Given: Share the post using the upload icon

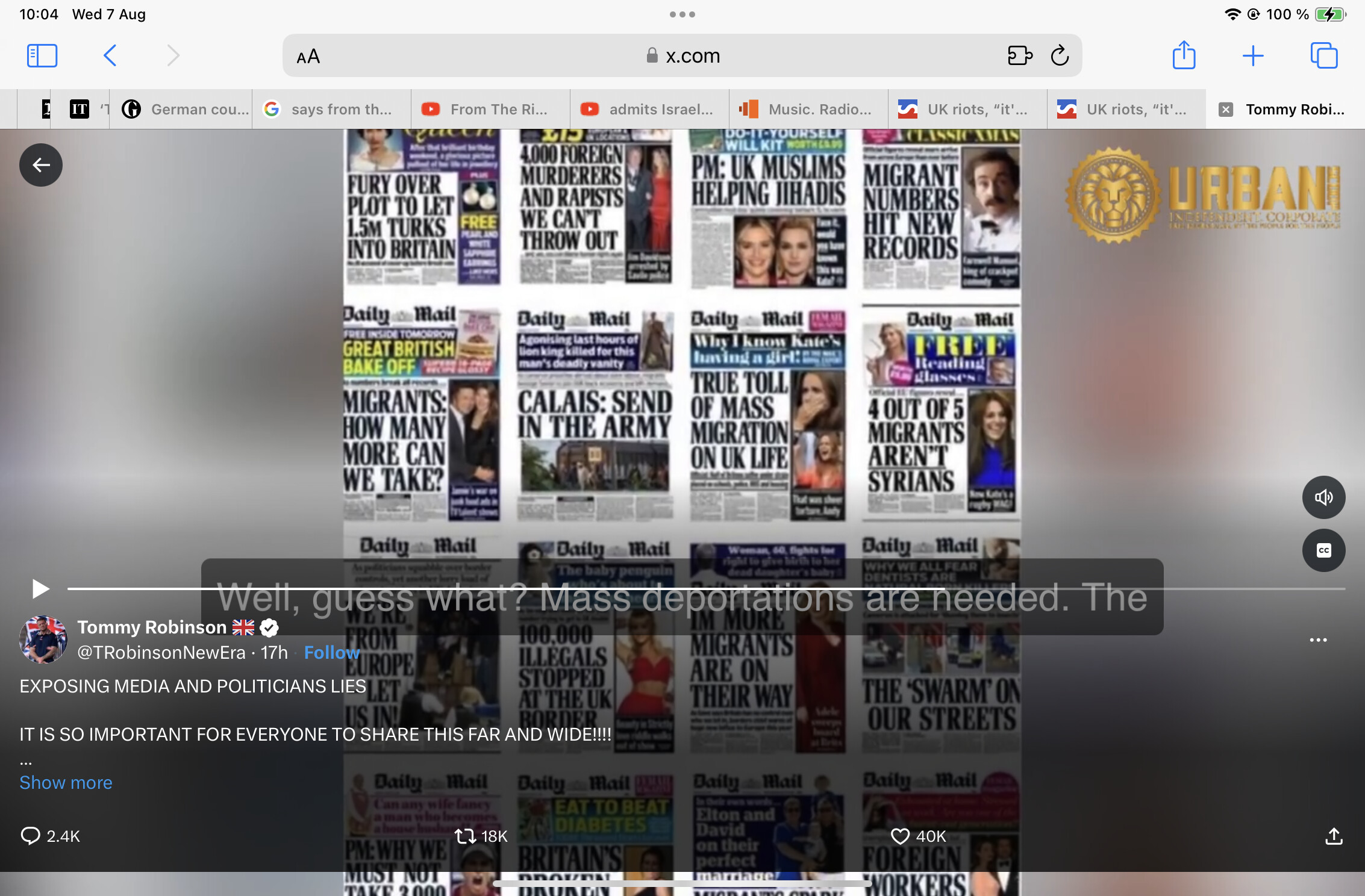Looking at the screenshot, I should pyautogui.click(x=1334, y=836).
